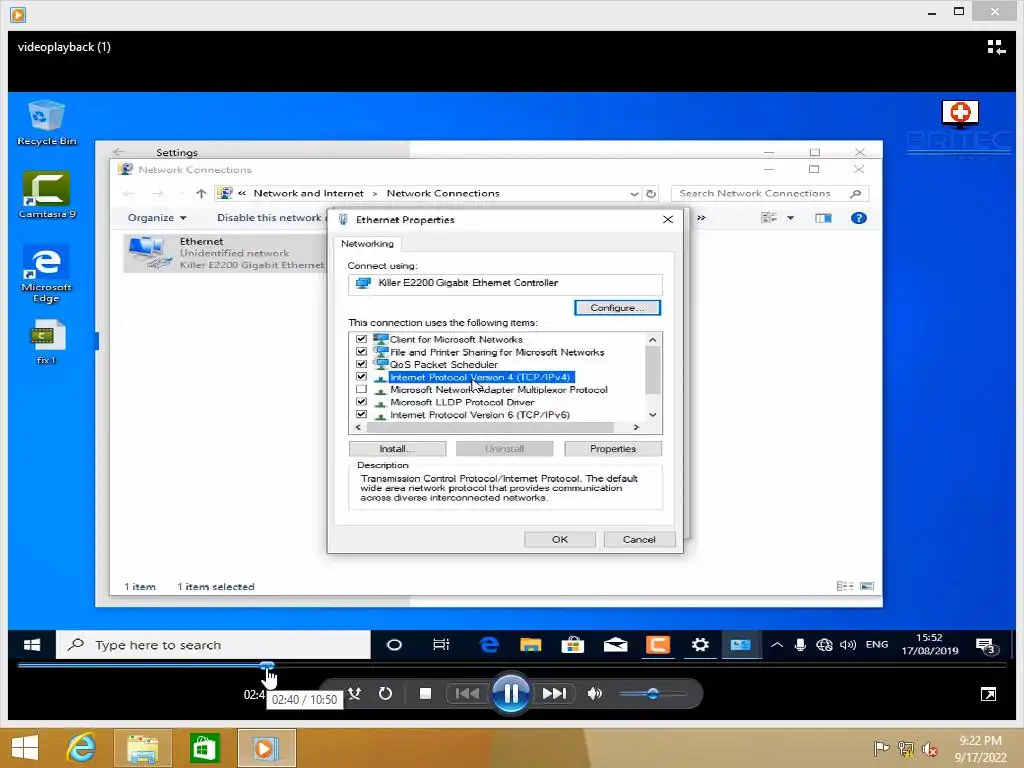Open the change view dropdown arrow
Screen dimensions: 1024x768
[790, 218]
